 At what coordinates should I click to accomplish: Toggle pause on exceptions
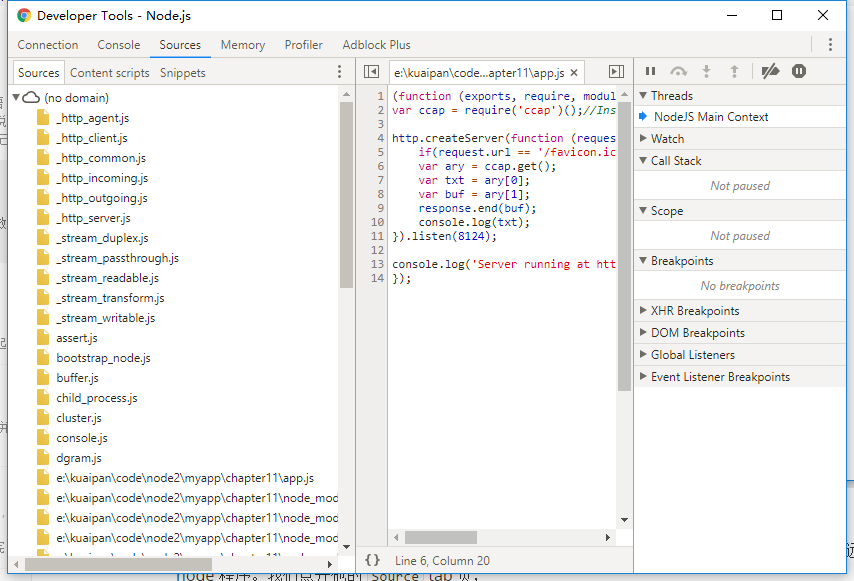pyautogui.click(x=799, y=71)
